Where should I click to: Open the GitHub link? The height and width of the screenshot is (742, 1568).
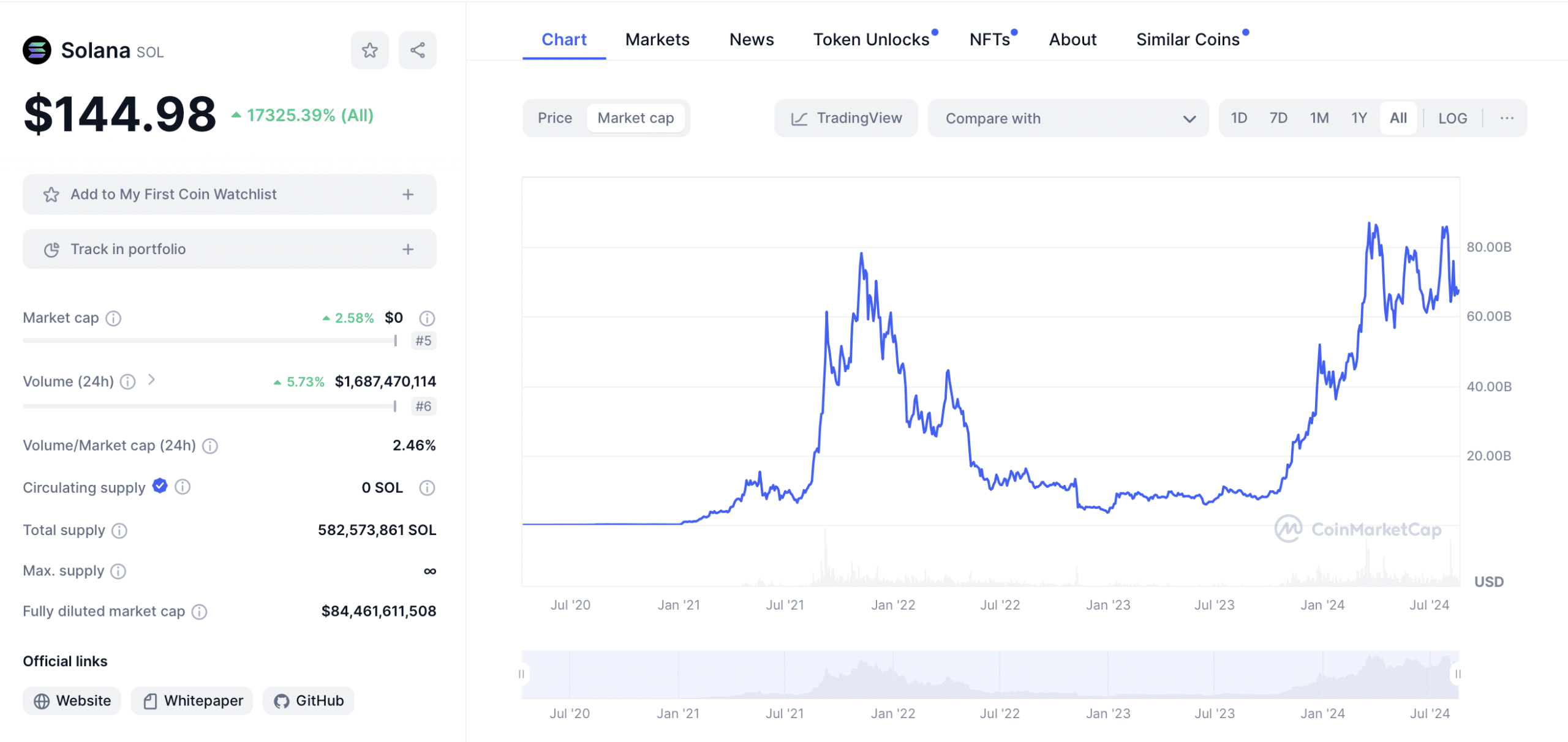click(x=308, y=701)
